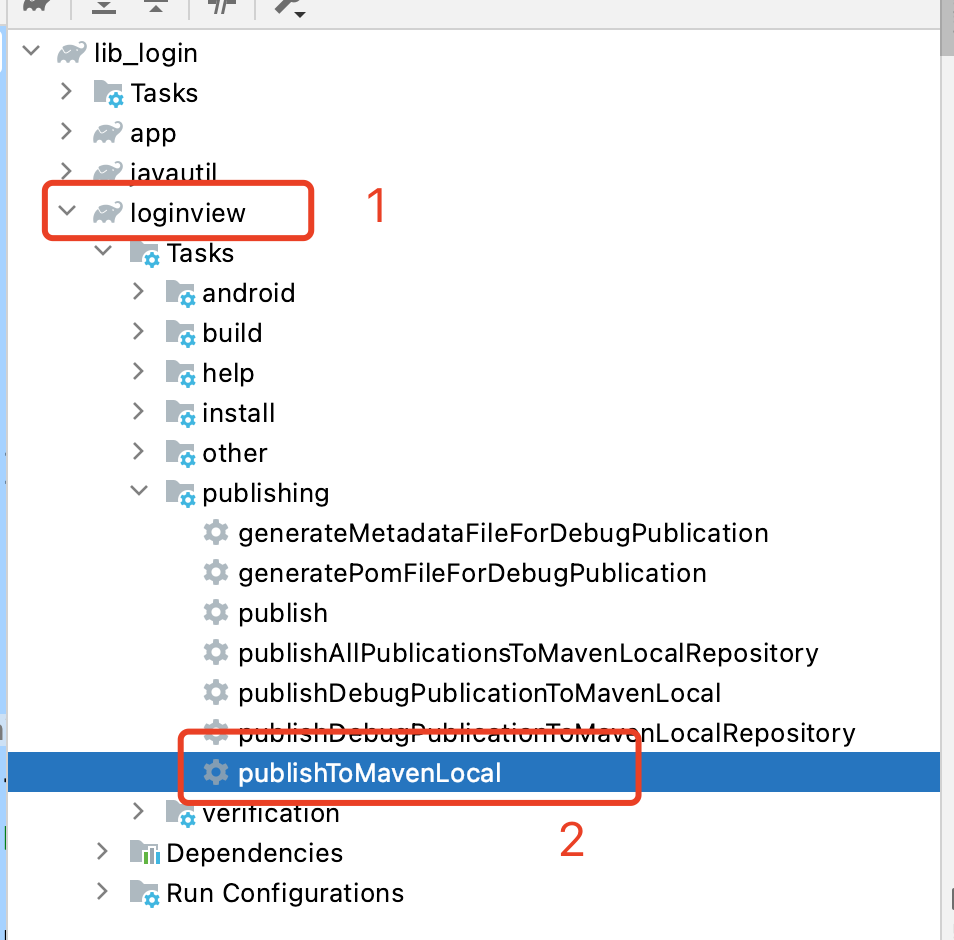Expand the javautil module node

[x=67, y=170]
